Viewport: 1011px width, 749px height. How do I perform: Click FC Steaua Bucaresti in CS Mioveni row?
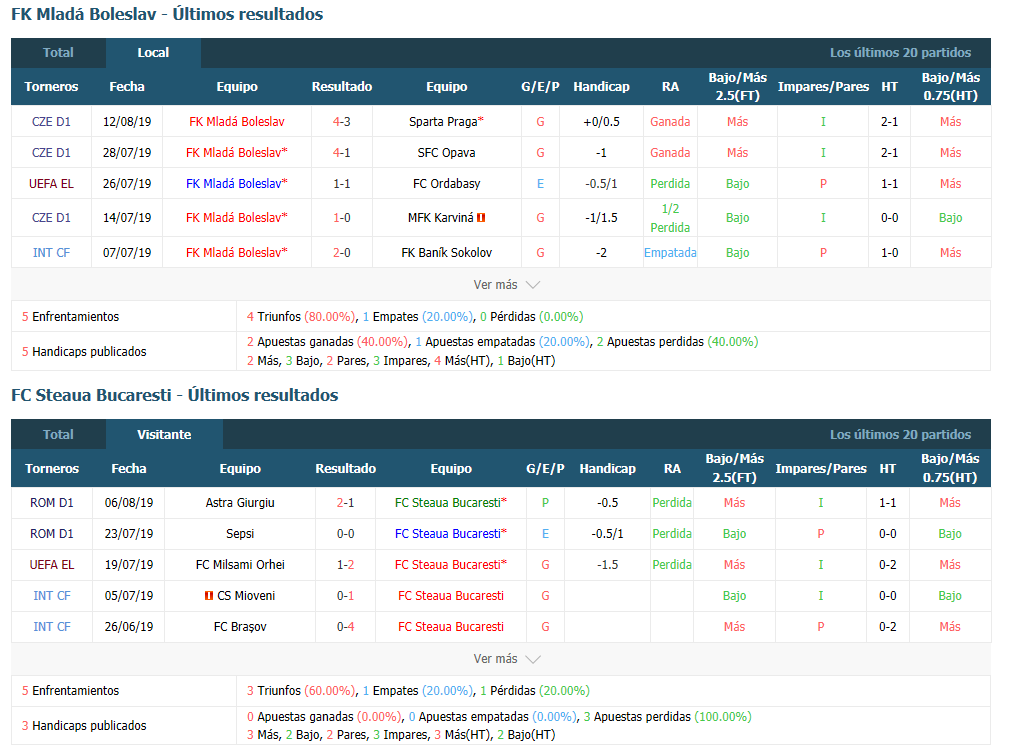[x=451, y=596]
